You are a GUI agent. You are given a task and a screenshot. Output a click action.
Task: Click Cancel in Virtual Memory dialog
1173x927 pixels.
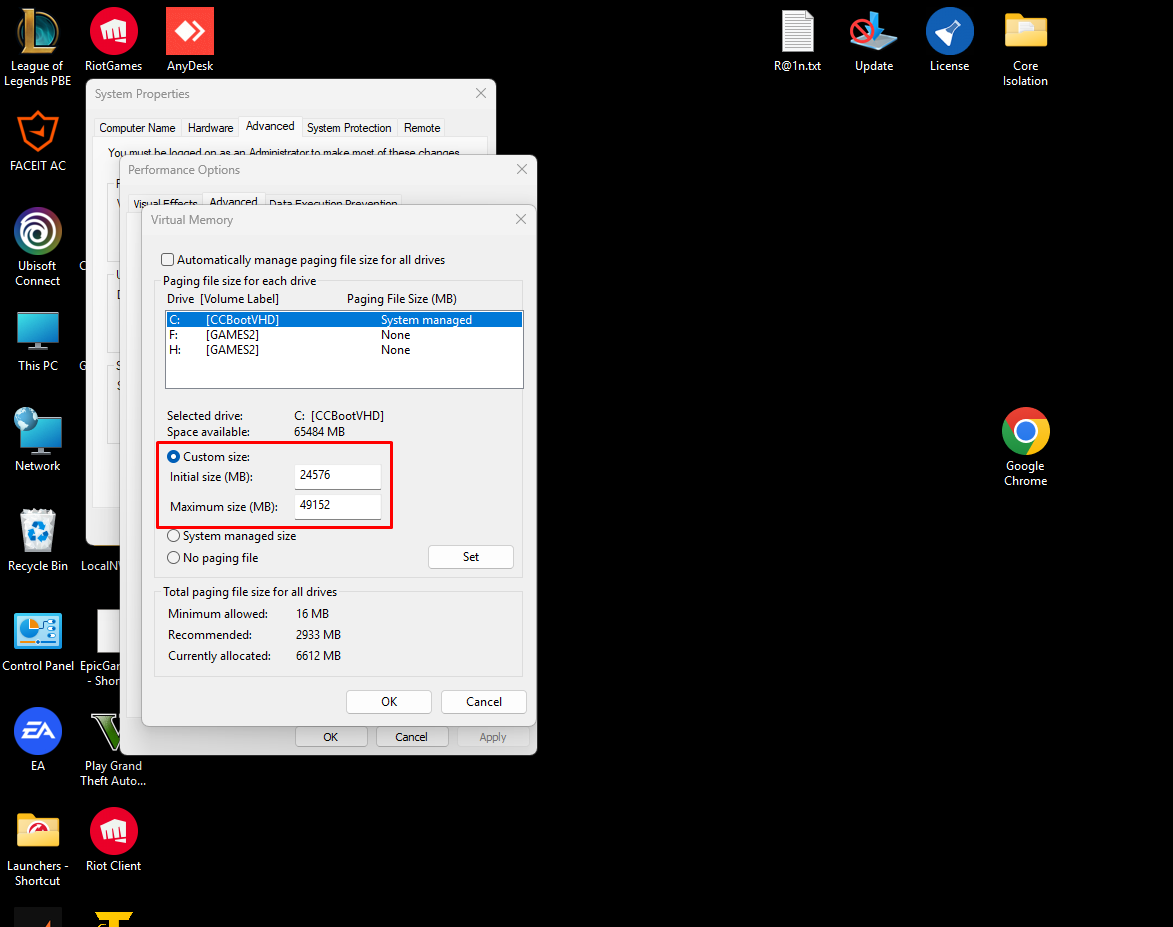(484, 702)
